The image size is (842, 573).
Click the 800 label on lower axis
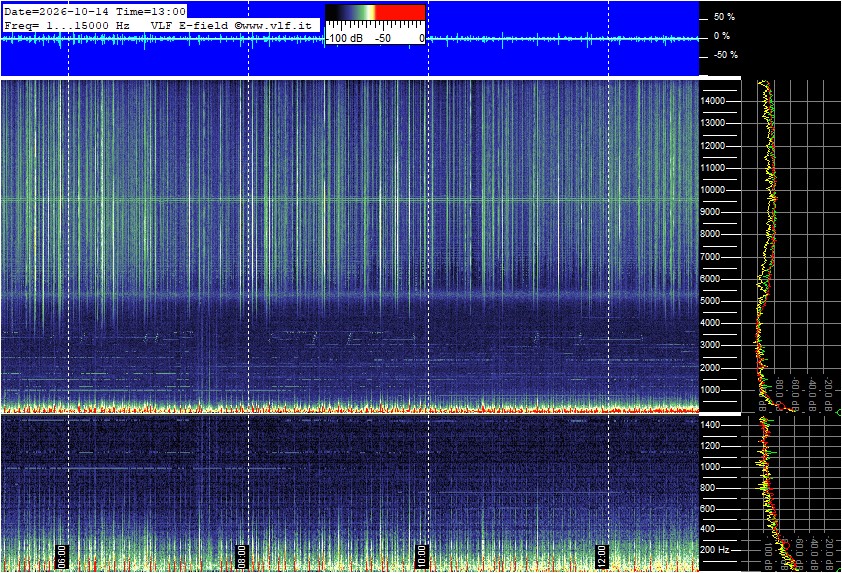708,488
